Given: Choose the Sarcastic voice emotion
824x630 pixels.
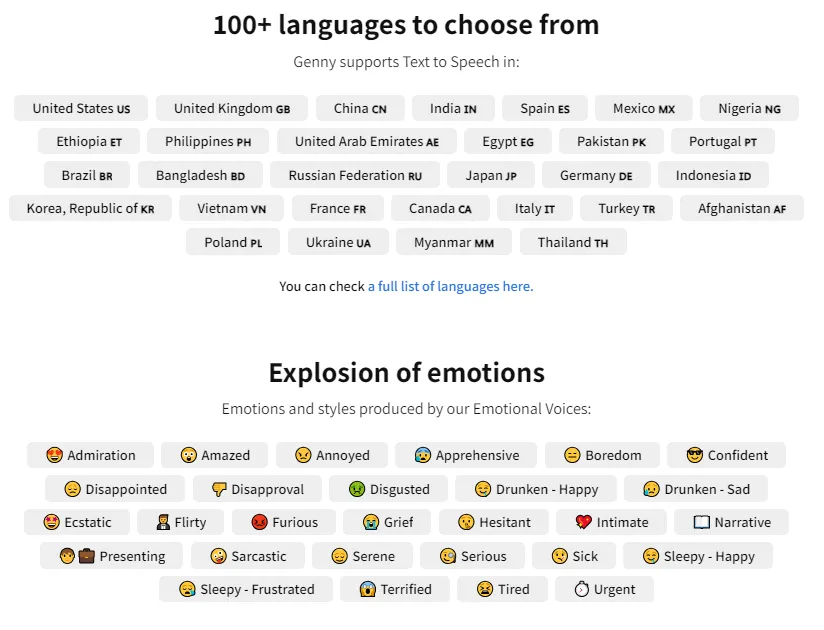Looking at the screenshot, I should 246,555.
